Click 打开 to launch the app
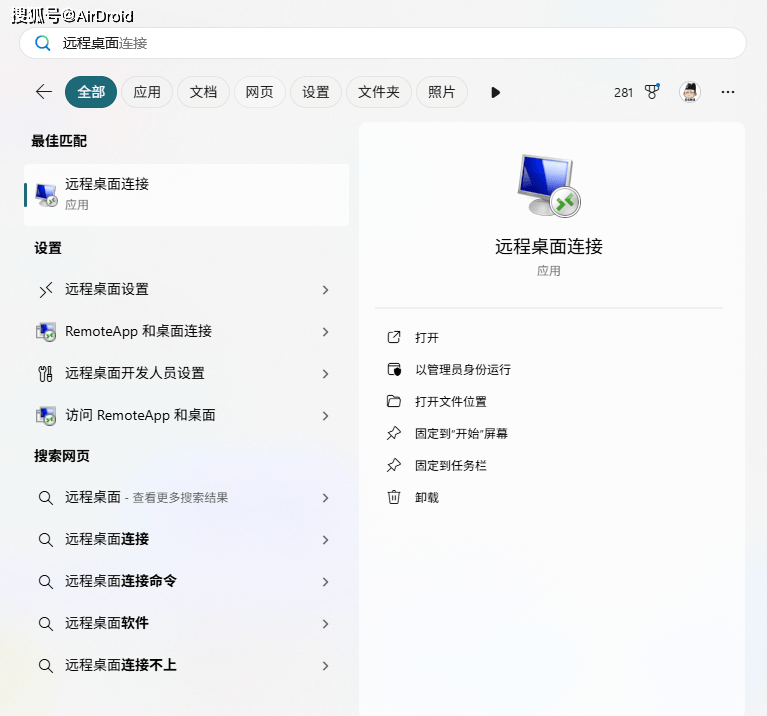The image size is (767, 716). click(427, 337)
